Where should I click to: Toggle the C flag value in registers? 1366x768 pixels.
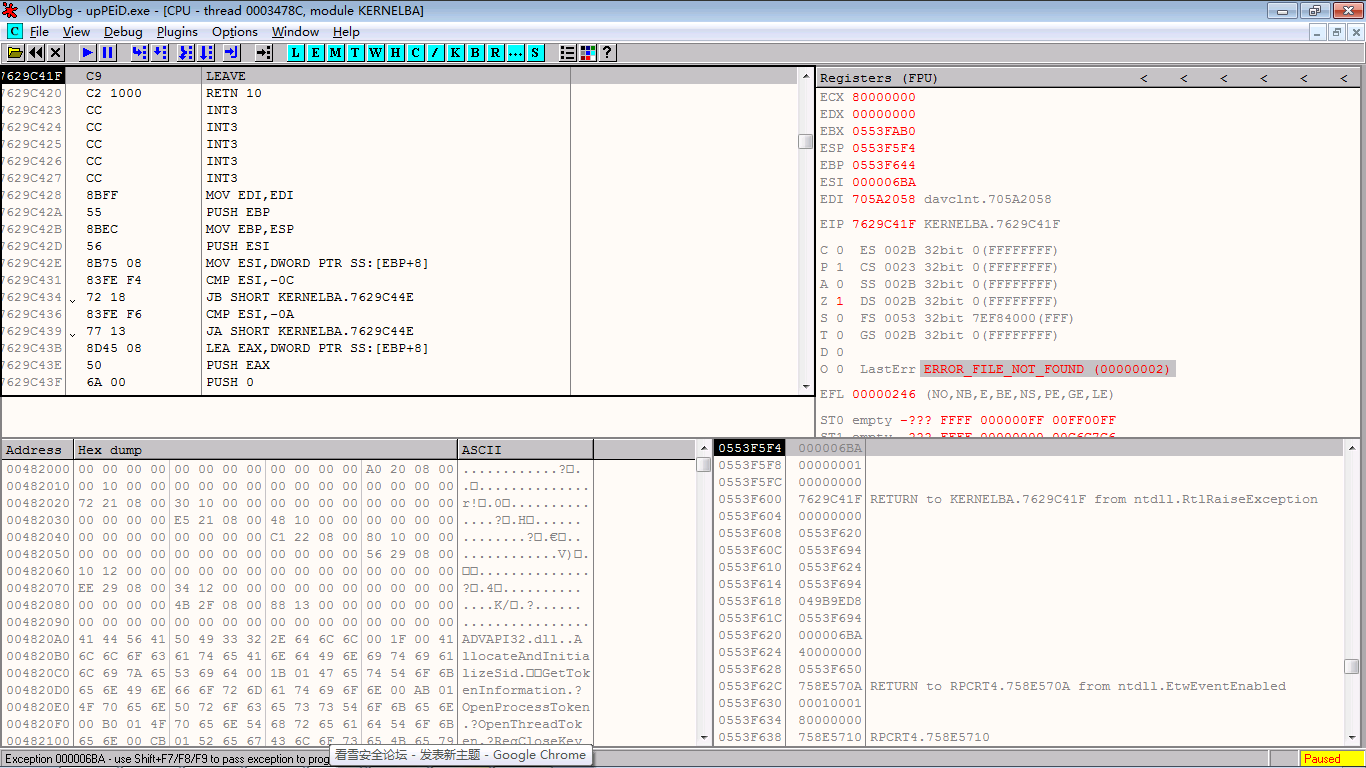840,250
